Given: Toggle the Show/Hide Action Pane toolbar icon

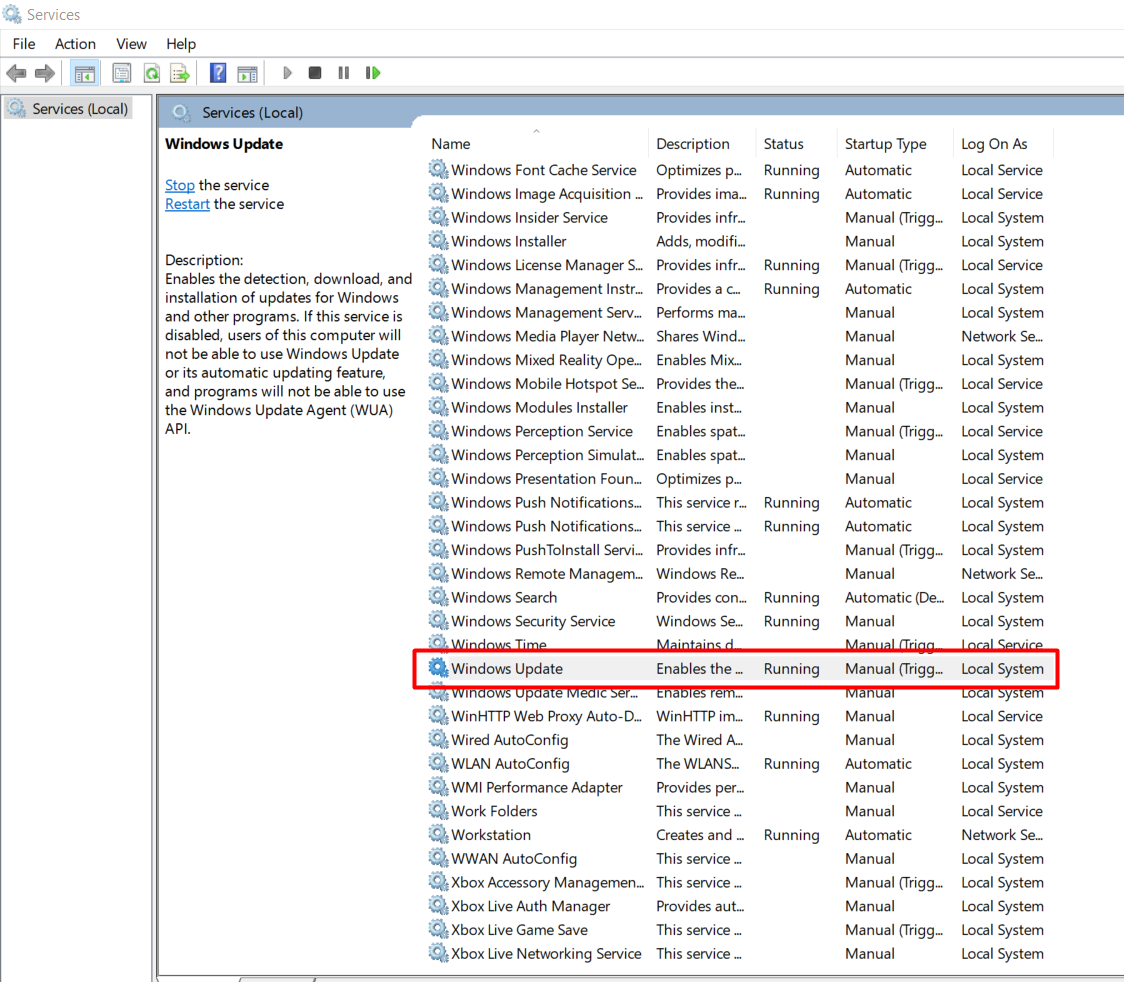Looking at the screenshot, I should [247, 73].
